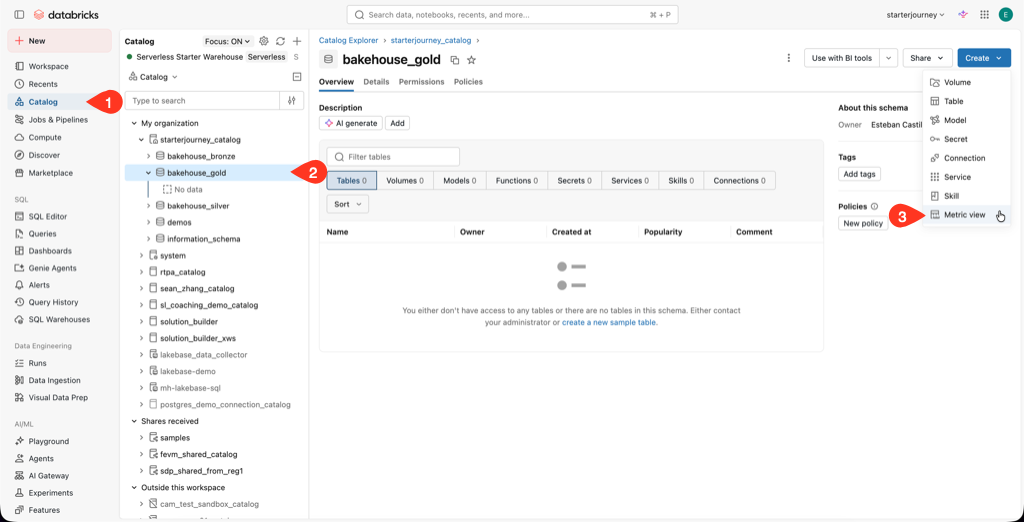The height and width of the screenshot is (522, 1024).
Task: Open starterjourney_catalog breadcrumb link
Action: (x=430, y=41)
